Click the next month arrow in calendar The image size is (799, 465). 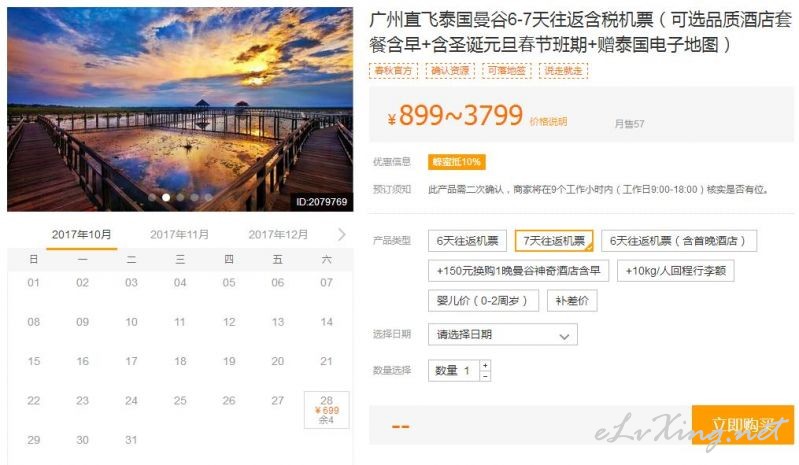341,234
